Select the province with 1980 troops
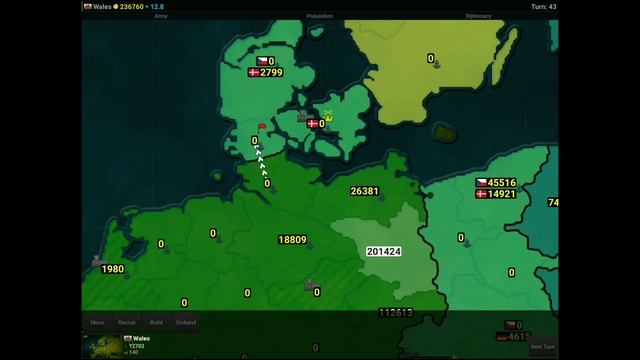The height and width of the screenshot is (360, 640). [113, 269]
